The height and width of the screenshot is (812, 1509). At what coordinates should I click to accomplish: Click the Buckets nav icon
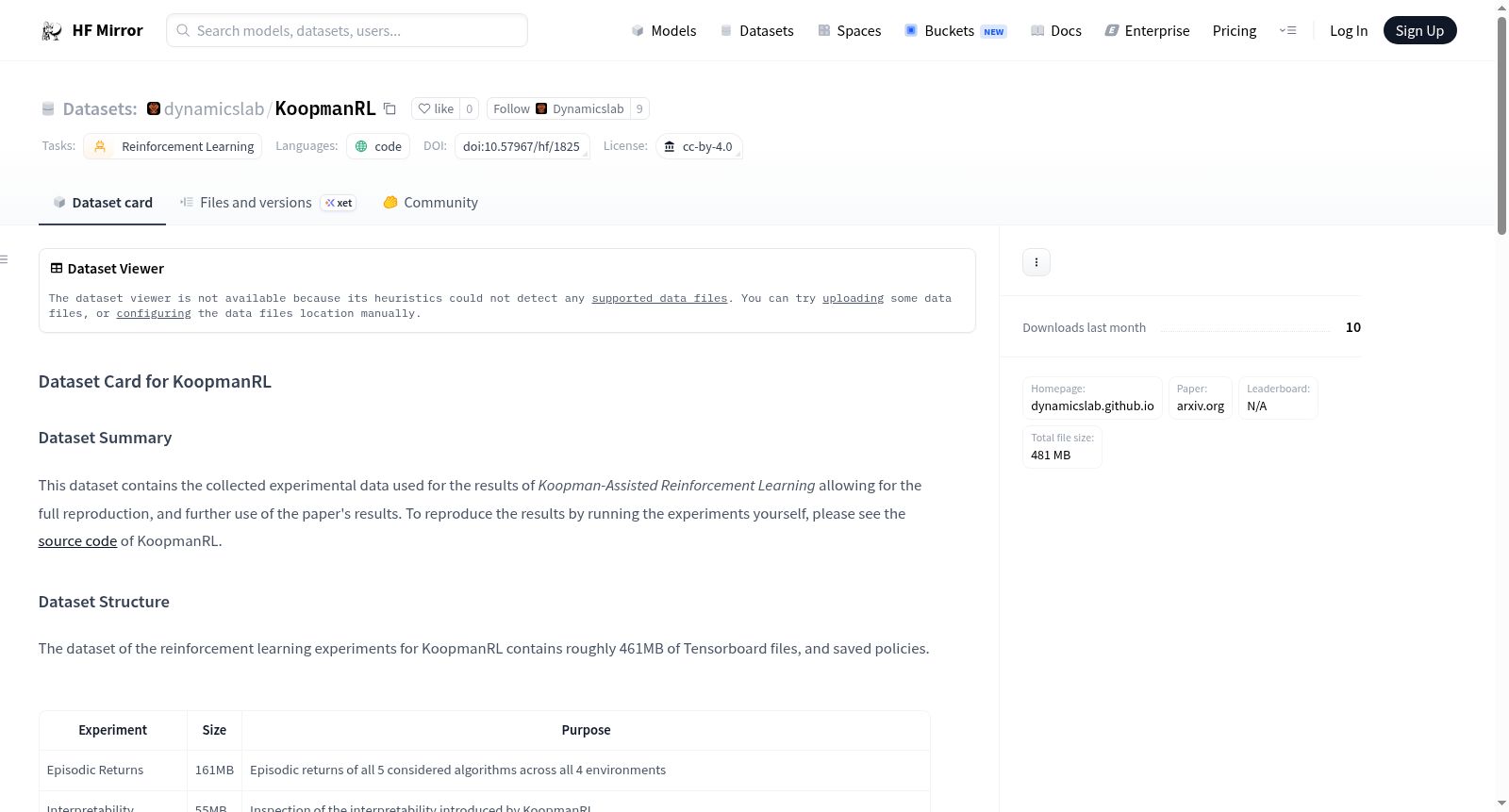coord(911,30)
